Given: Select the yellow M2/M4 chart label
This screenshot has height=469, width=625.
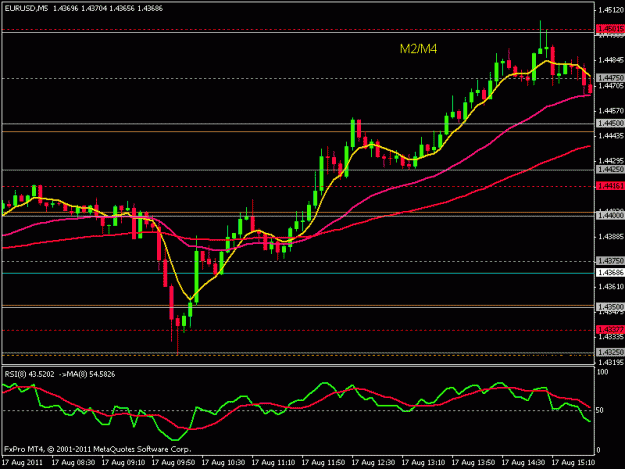Looking at the screenshot, I should pos(418,49).
